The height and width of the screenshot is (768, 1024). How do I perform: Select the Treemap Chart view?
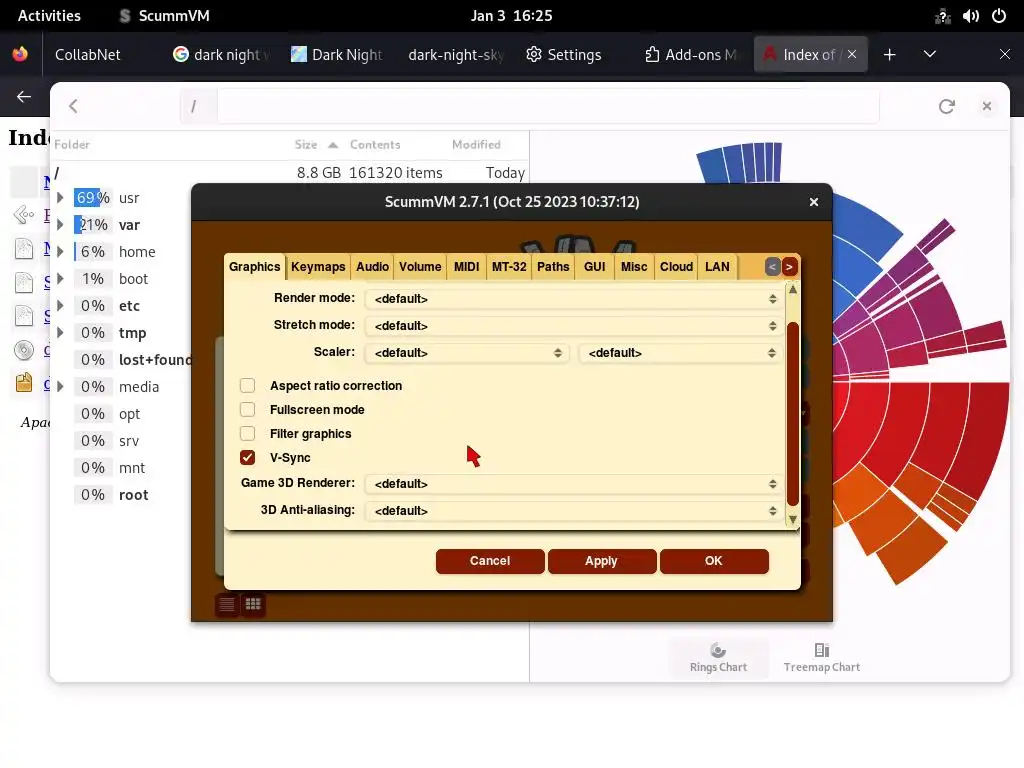822,657
